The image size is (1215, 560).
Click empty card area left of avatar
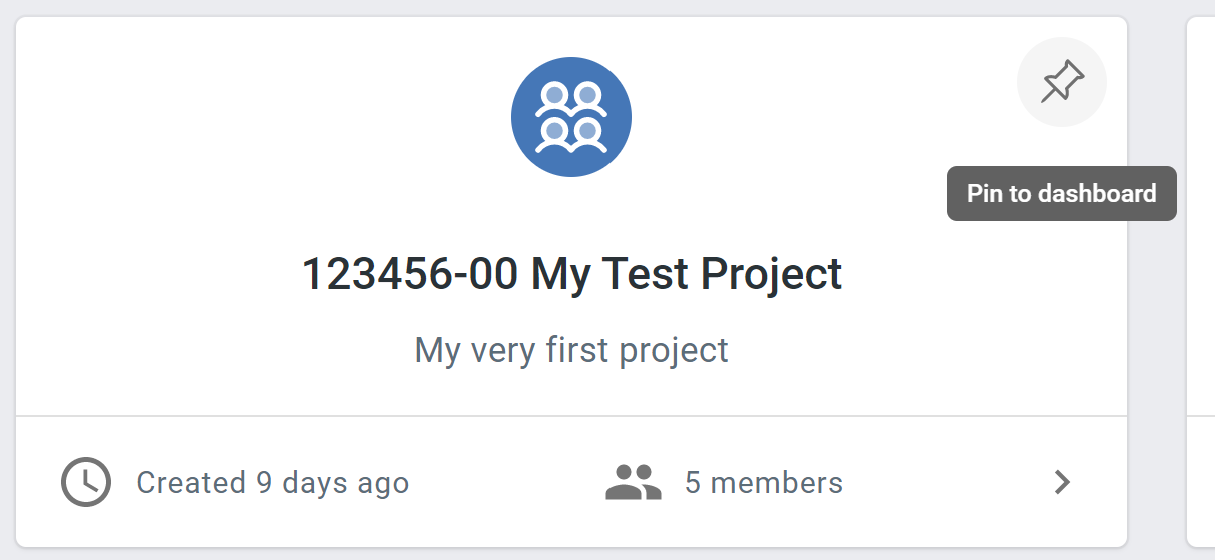(260, 117)
